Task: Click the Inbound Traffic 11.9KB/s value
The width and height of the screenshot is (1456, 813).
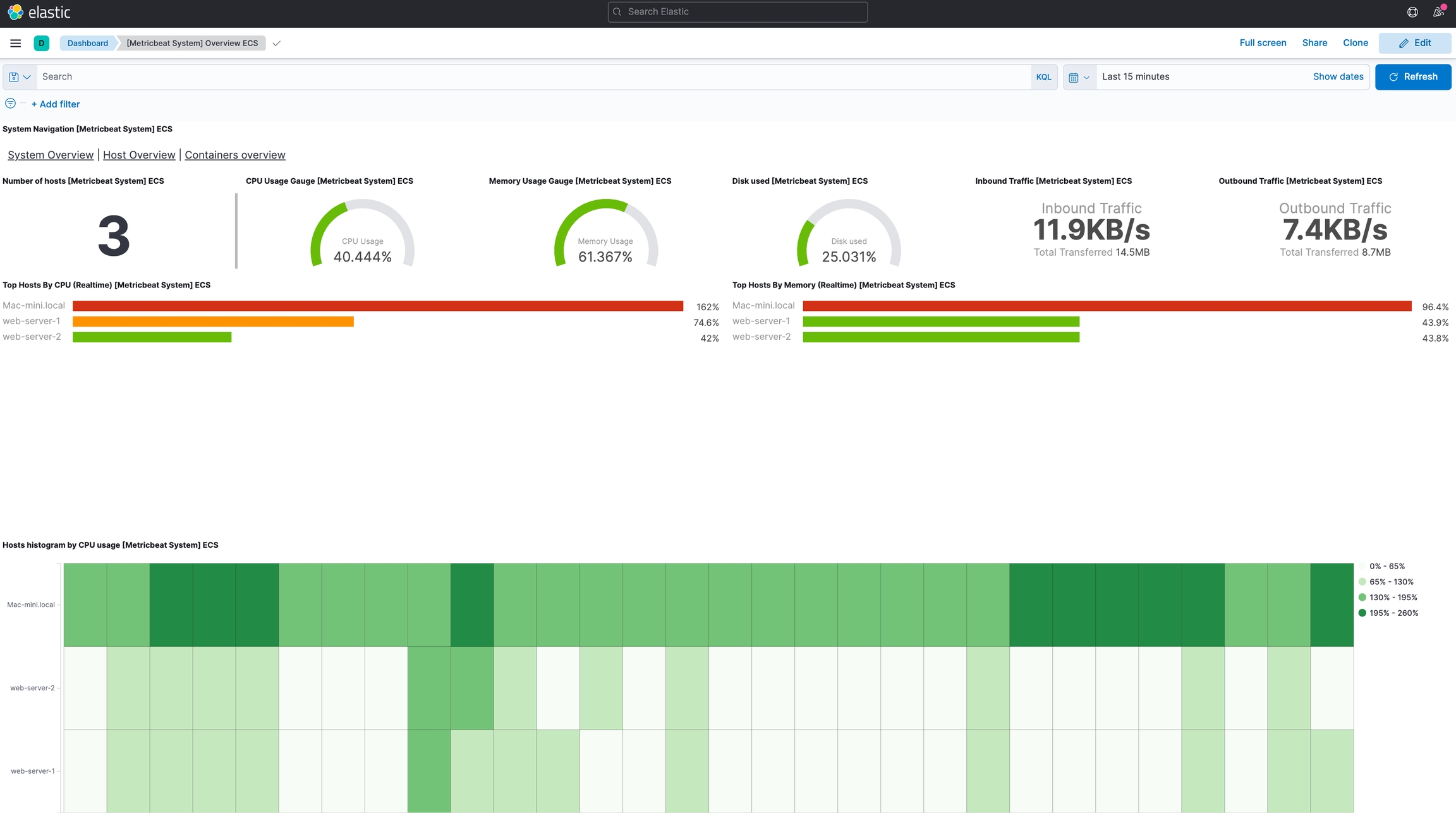Action: pos(1091,230)
